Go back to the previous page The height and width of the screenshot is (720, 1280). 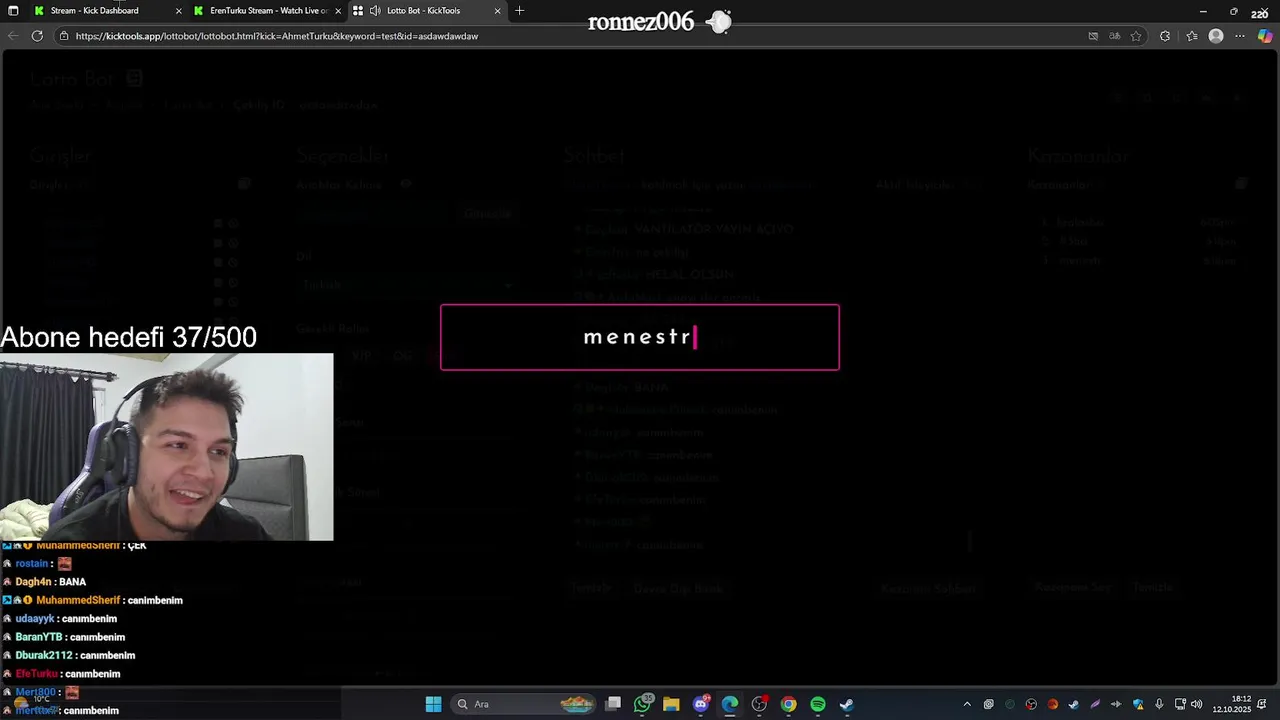tap(13, 36)
